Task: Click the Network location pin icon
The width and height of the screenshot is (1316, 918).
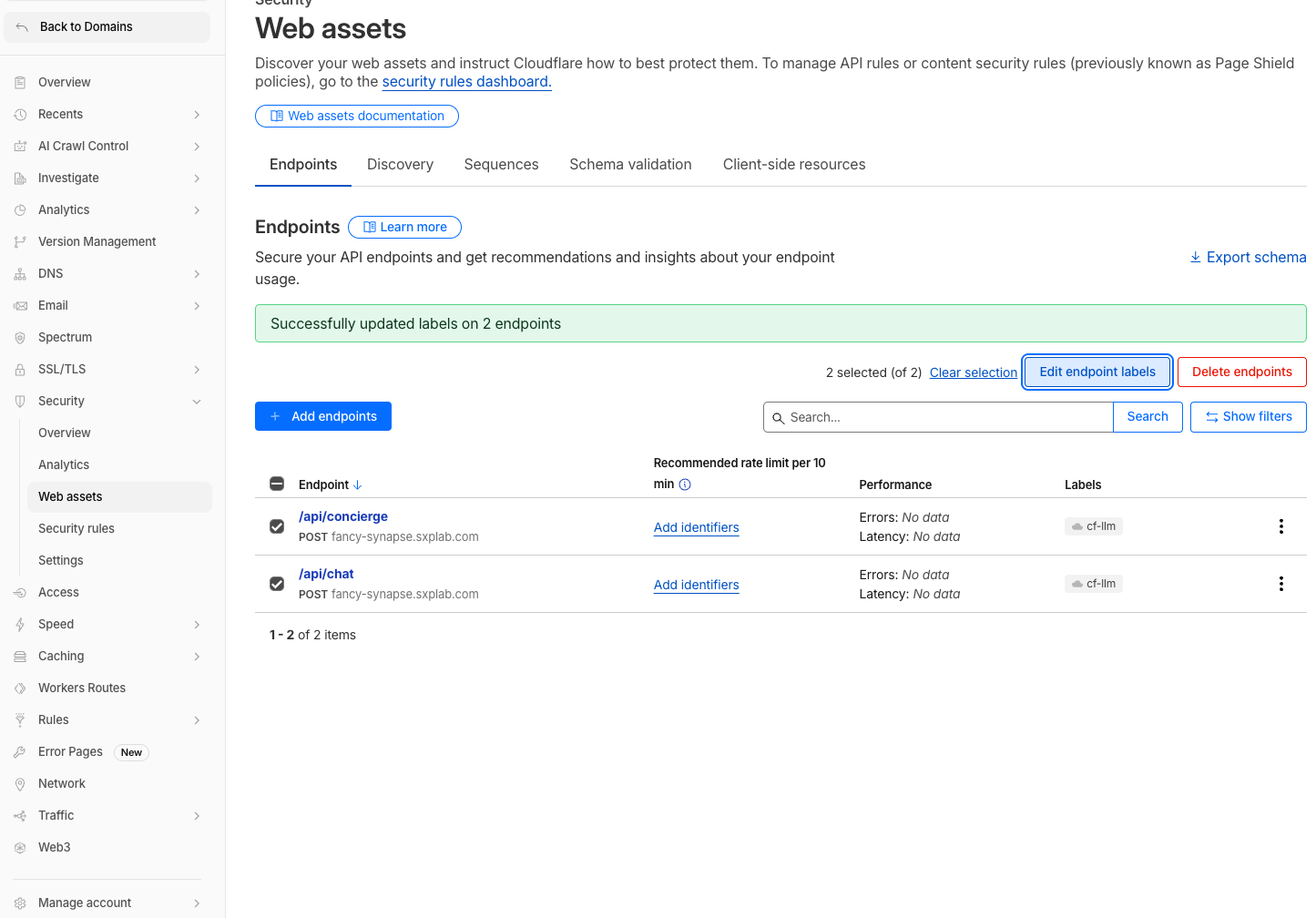Action: [20, 784]
